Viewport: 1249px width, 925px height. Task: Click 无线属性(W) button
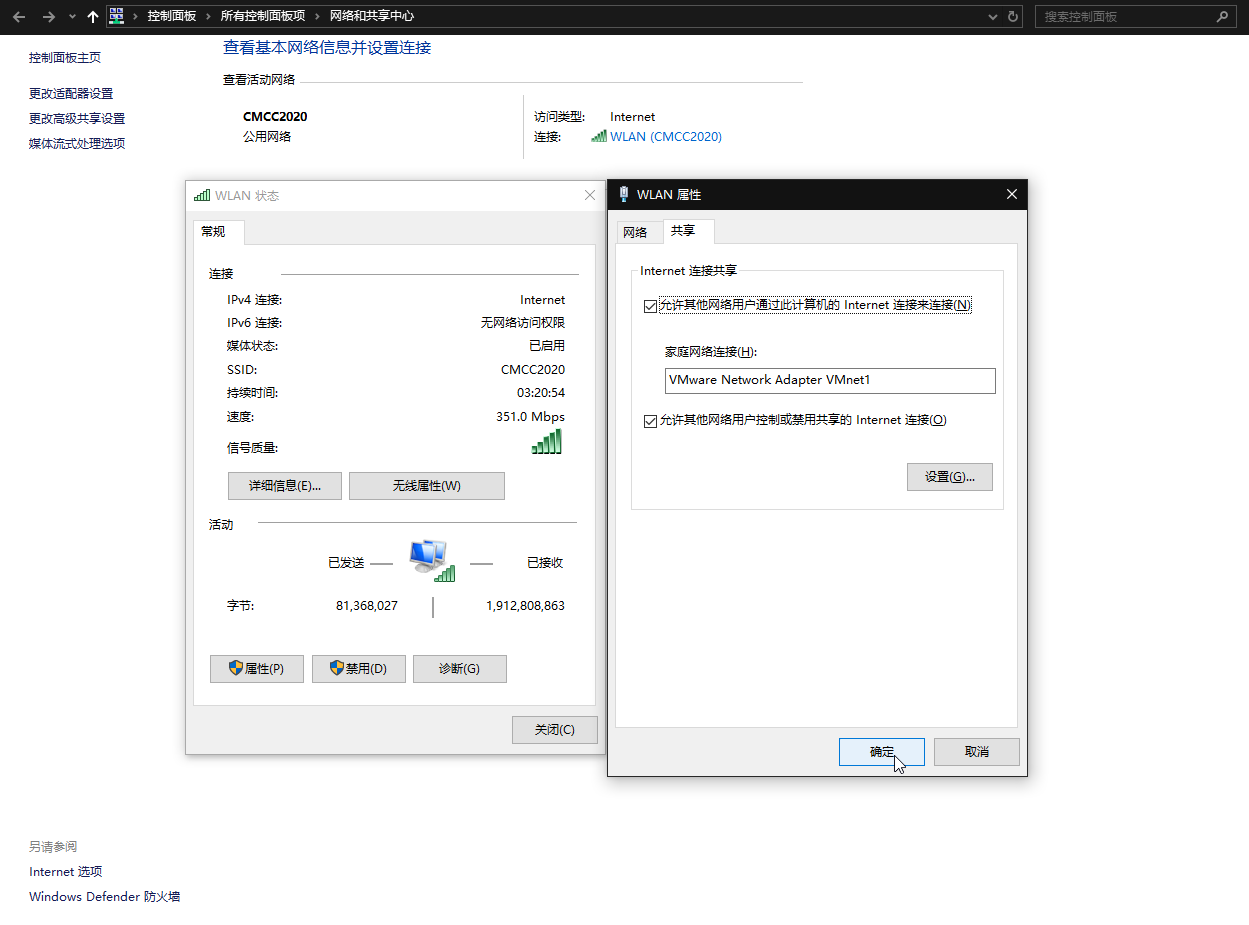point(426,486)
